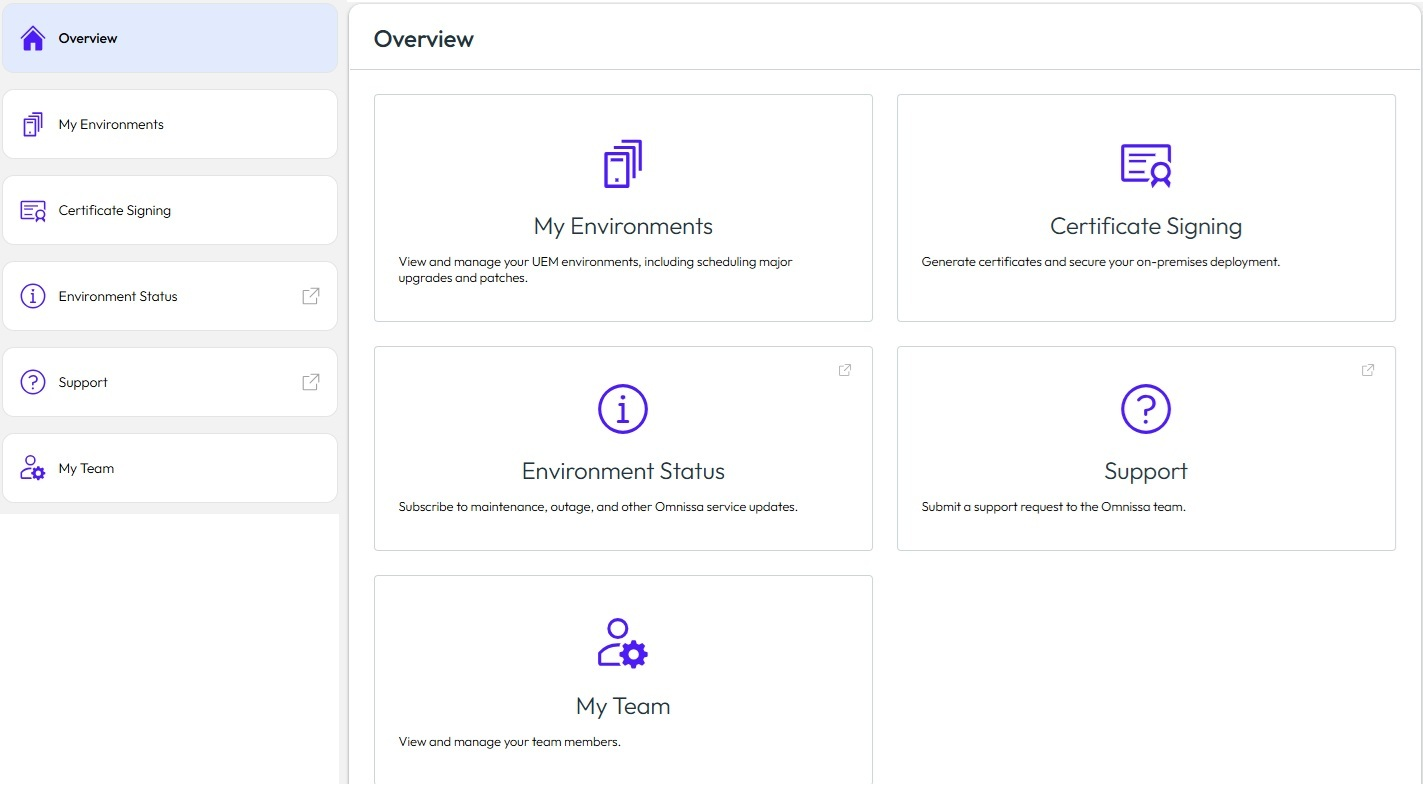Click the Overview home icon in sidebar
The height and width of the screenshot is (787, 1423).
click(33, 38)
